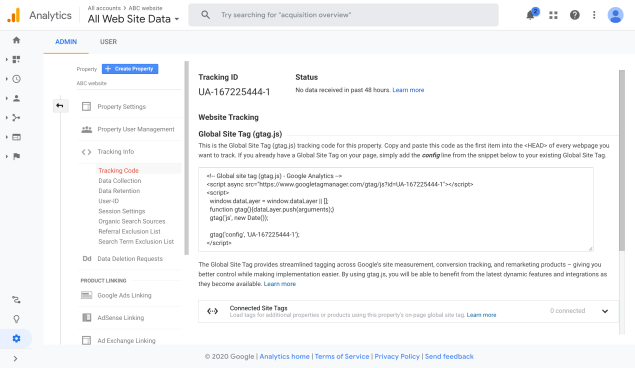
Task: Click the search magnifier icon
Action: coord(206,15)
